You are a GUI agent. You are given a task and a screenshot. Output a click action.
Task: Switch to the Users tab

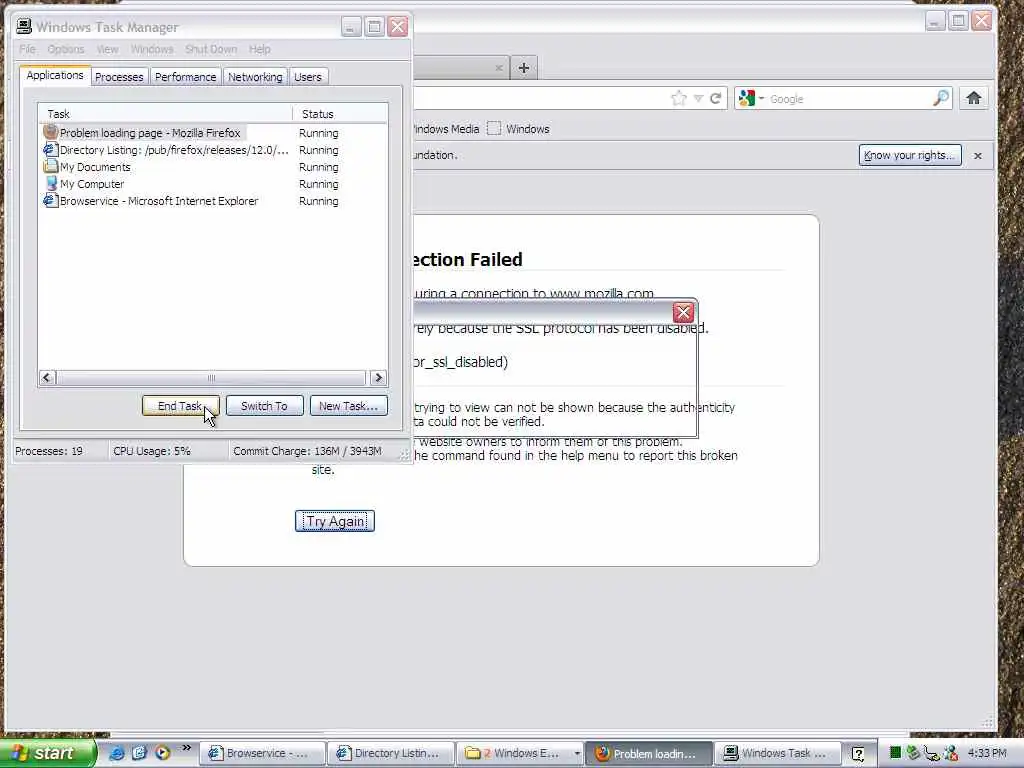coord(308,77)
